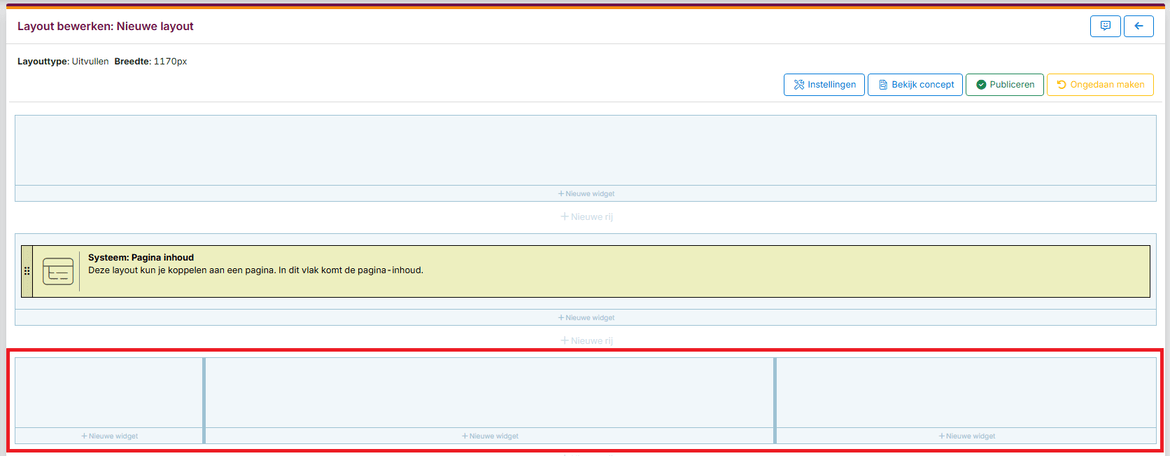Click the drag handle on Pagina inhoud widget
1170x456 pixels.
27,271
